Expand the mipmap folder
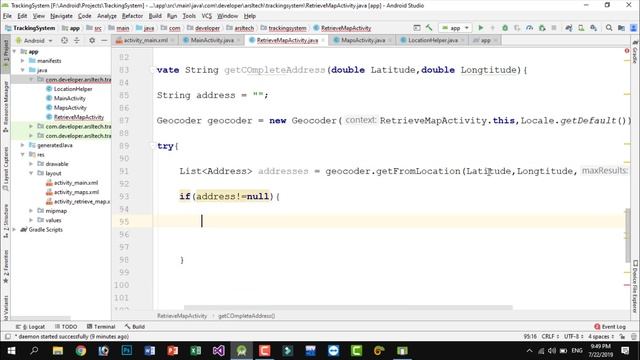This screenshot has height=360, width=640. point(31,211)
